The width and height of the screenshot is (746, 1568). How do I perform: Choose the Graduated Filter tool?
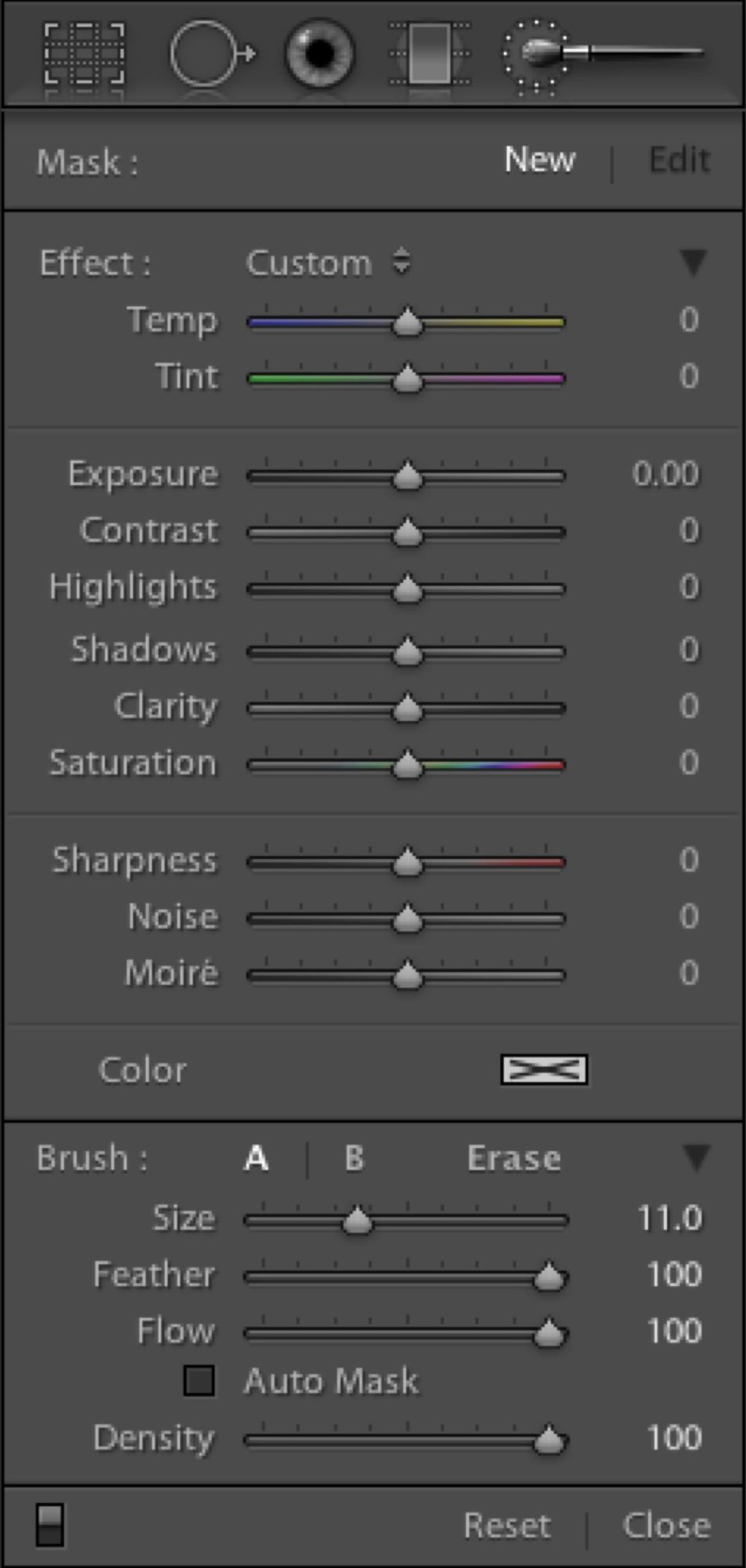pyautogui.click(x=430, y=54)
